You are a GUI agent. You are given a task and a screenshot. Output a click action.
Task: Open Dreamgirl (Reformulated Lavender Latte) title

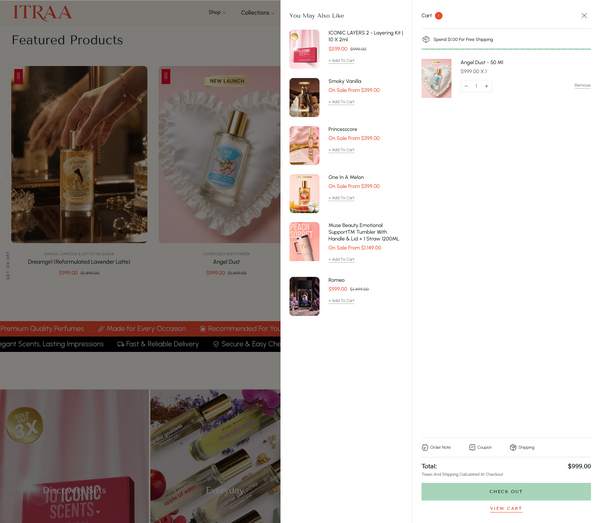click(79, 262)
